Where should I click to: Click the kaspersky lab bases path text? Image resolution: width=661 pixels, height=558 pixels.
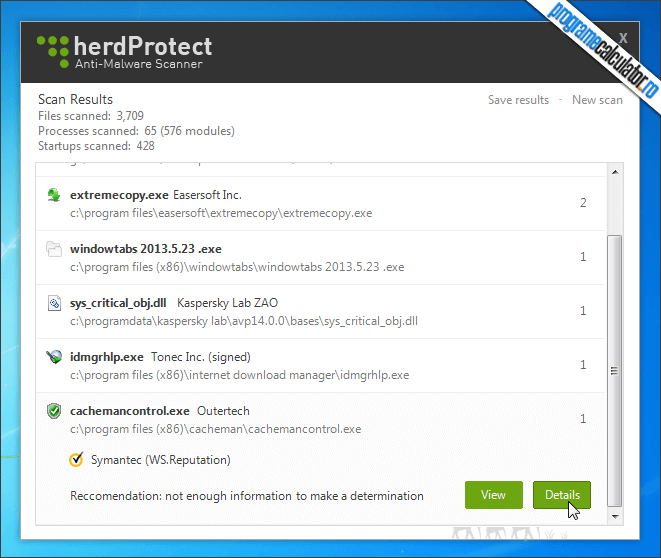point(244,321)
